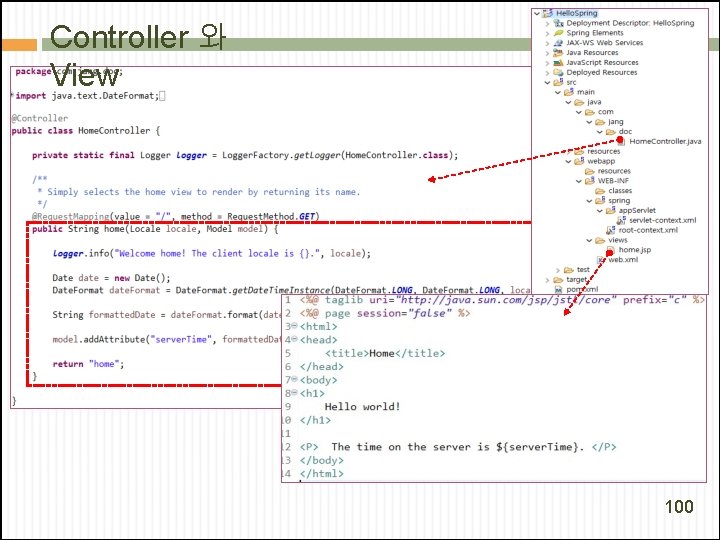Collapse the jang package chevron
720x540 pixels.
pyautogui.click(x=589, y=122)
